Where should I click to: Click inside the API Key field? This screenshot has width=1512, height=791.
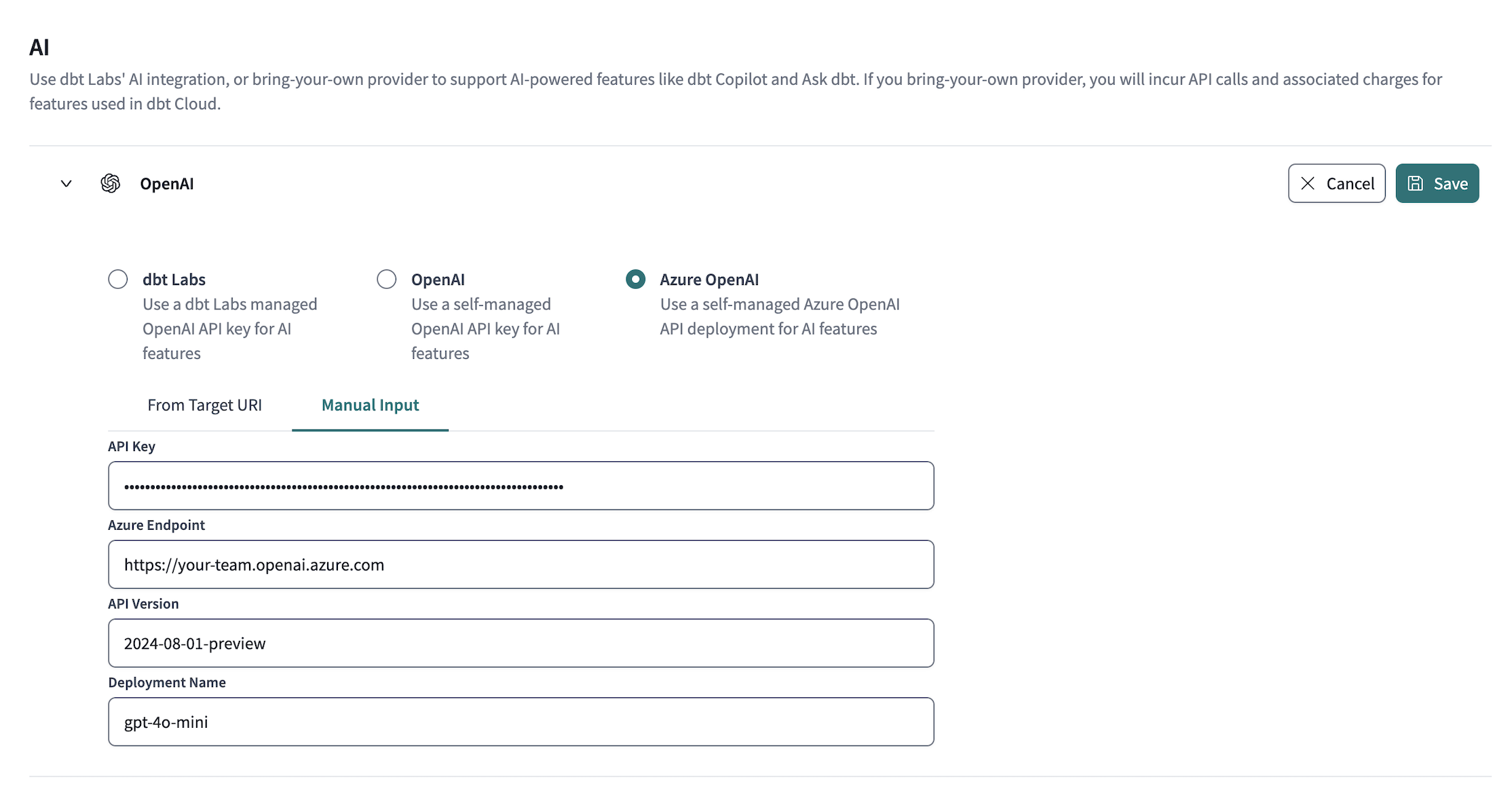[x=521, y=486]
